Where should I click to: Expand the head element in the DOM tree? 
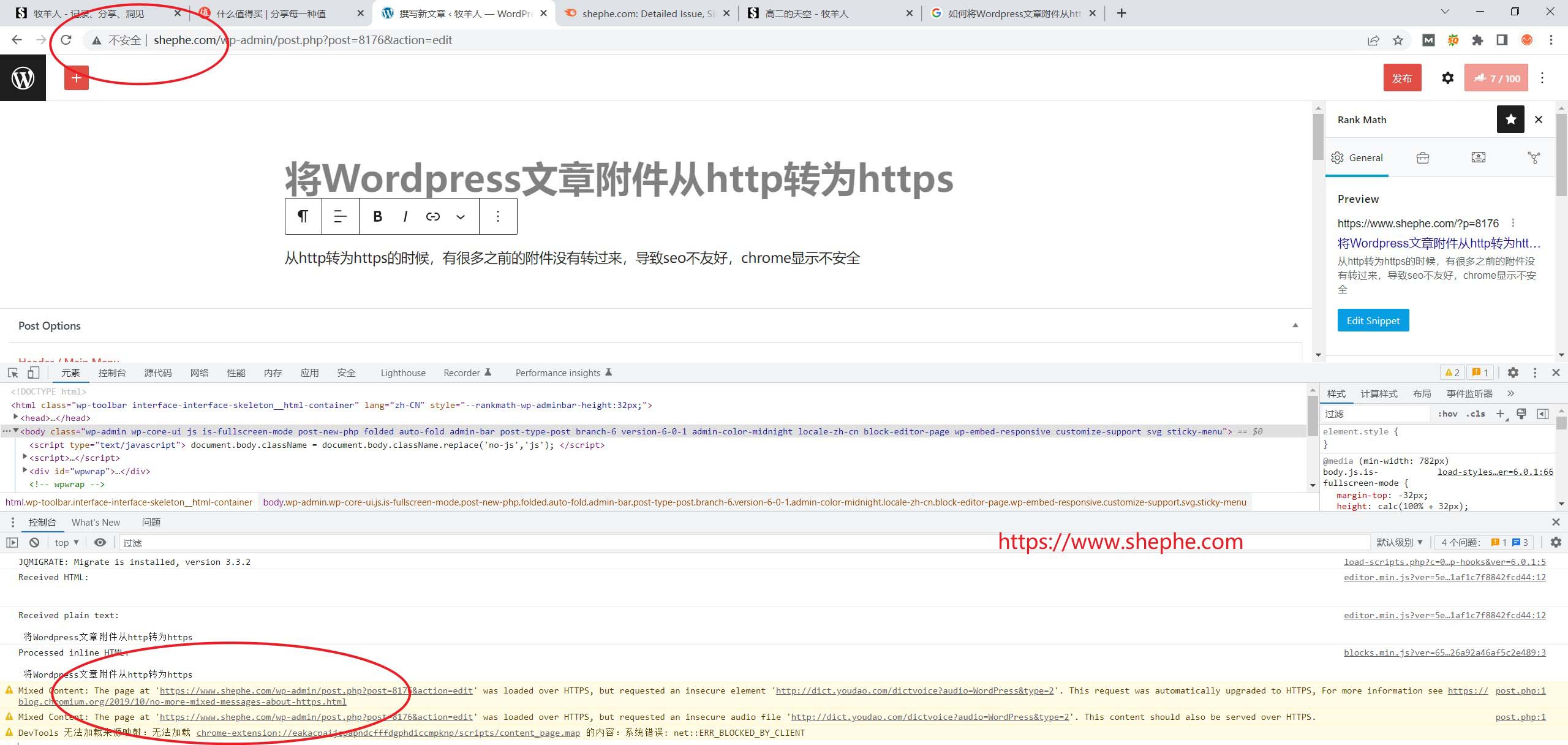coord(15,418)
